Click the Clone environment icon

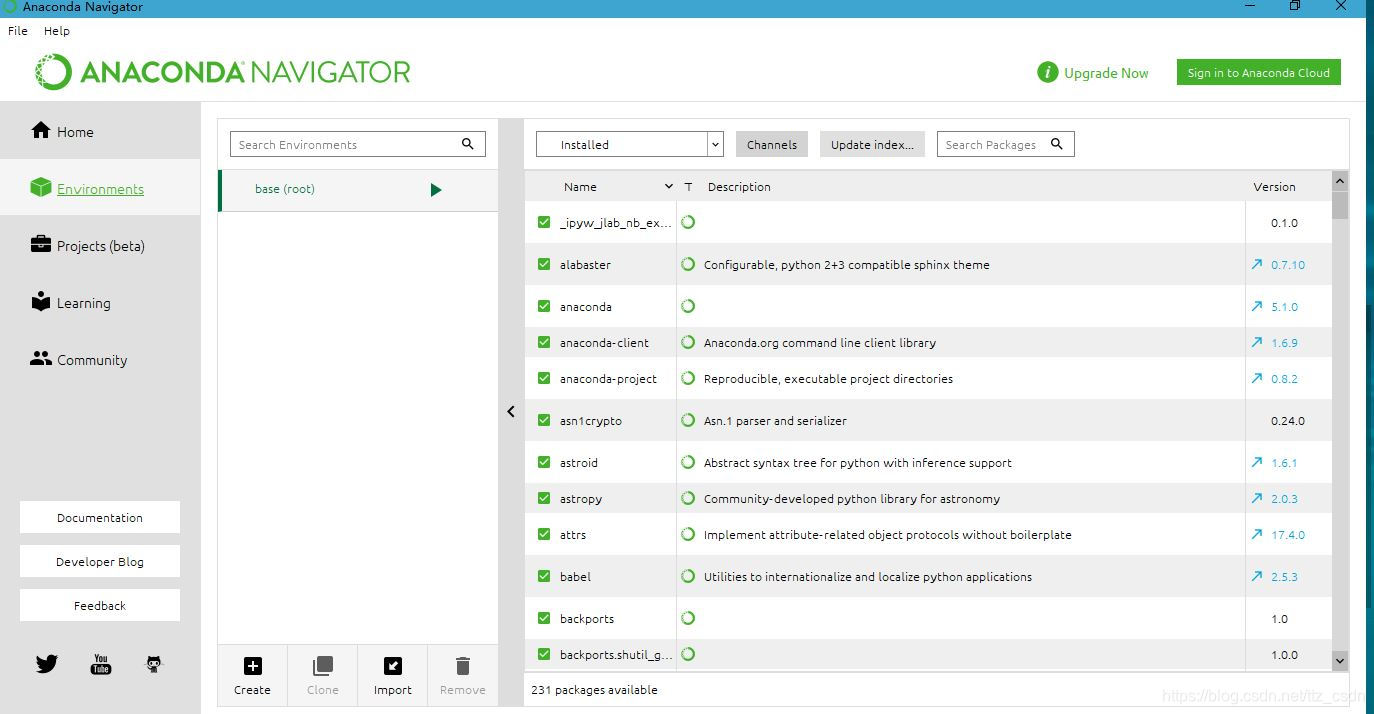click(323, 666)
